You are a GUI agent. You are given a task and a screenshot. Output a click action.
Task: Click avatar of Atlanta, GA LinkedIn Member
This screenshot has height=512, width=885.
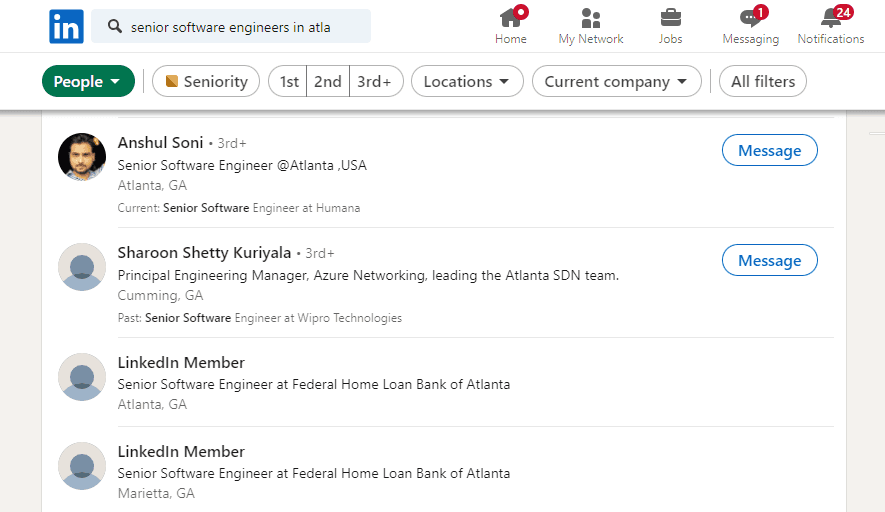click(82, 377)
